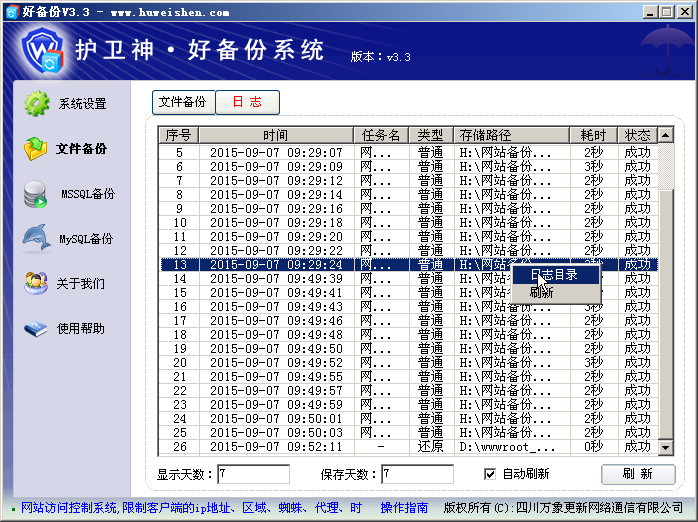Click the 刷新 button
The height and width of the screenshot is (522, 698).
pyautogui.click(x=638, y=474)
